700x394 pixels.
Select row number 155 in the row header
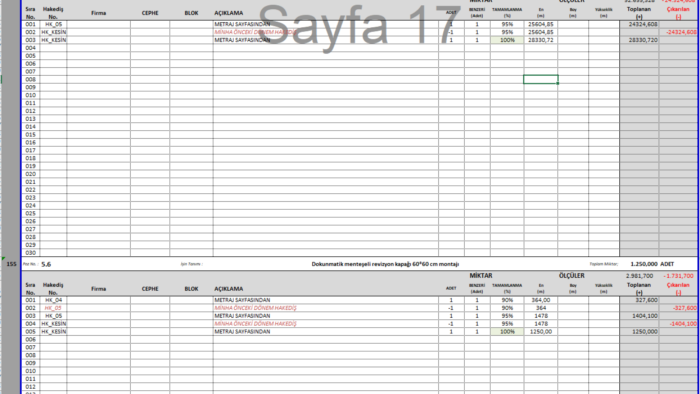11,264
